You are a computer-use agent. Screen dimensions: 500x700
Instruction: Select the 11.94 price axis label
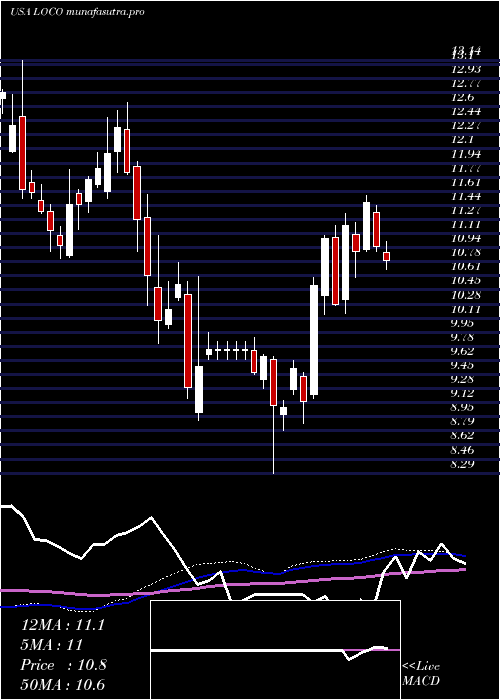tap(466, 154)
